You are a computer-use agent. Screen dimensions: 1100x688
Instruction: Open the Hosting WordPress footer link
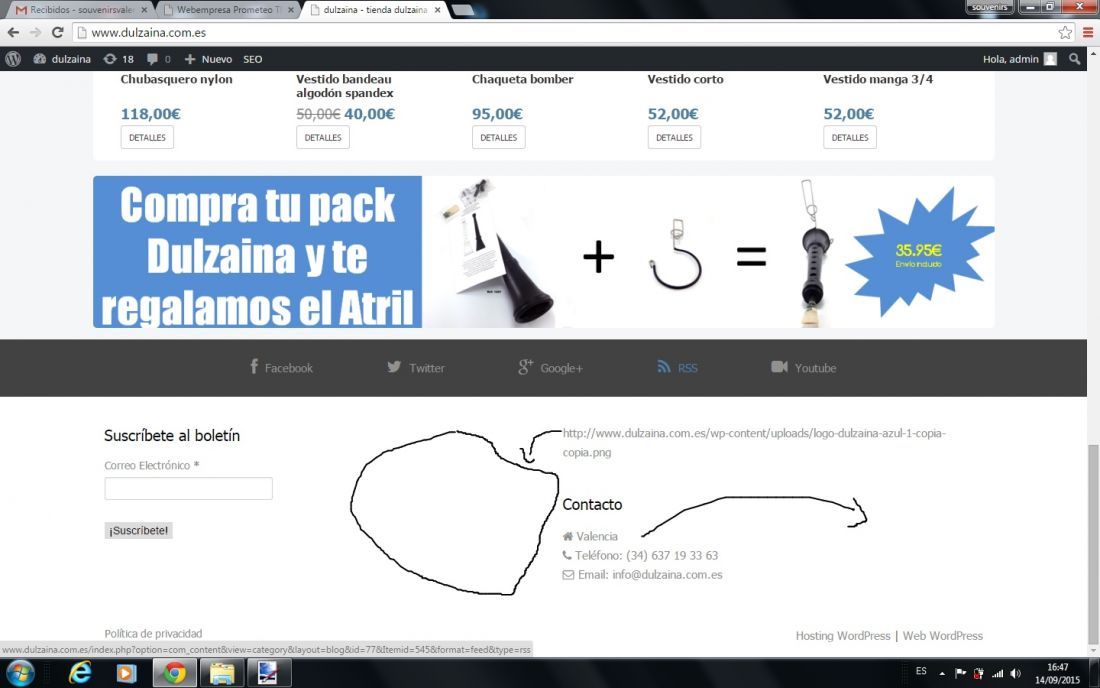(x=843, y=635)
